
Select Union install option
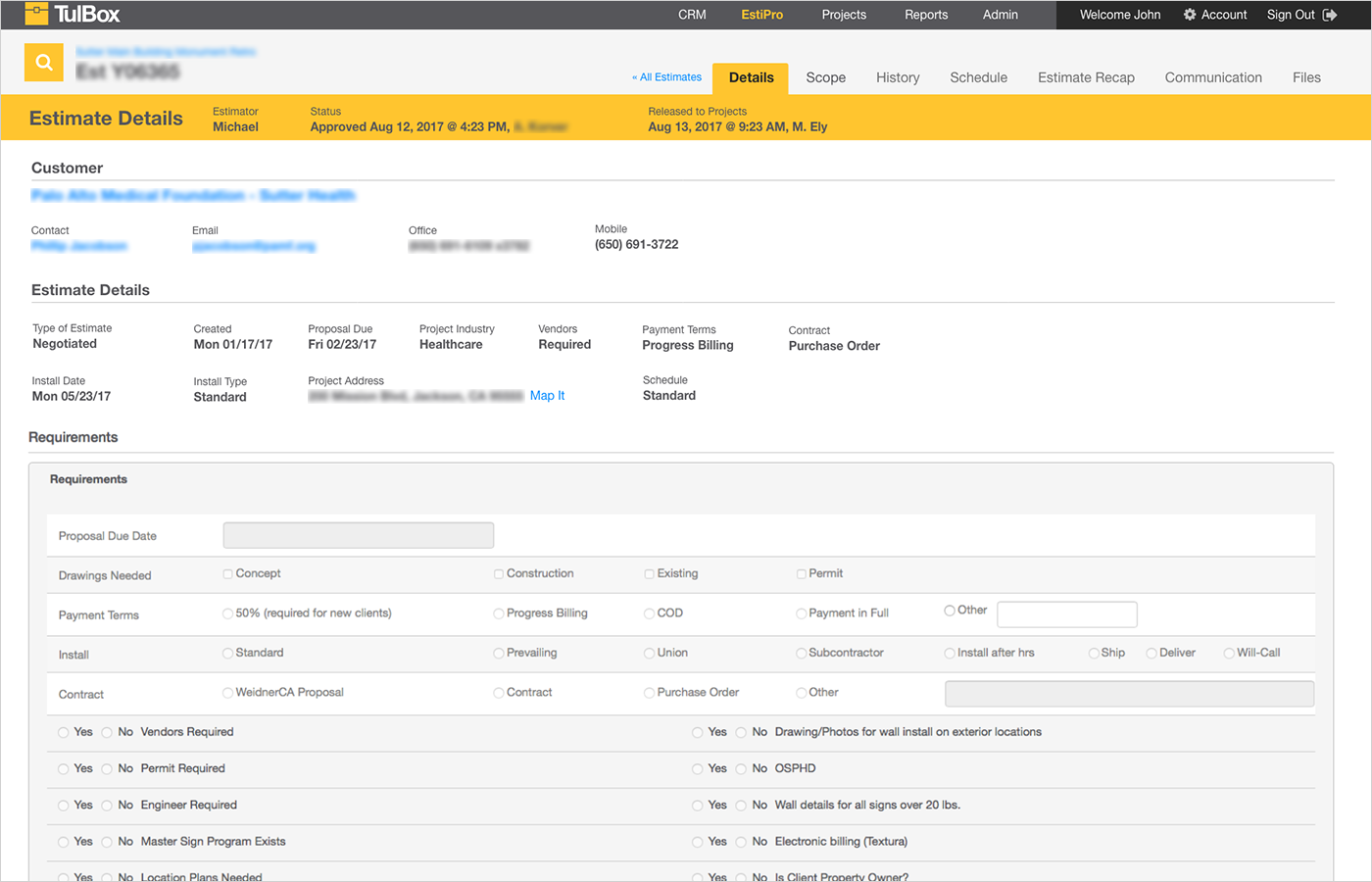pos(649,653)
